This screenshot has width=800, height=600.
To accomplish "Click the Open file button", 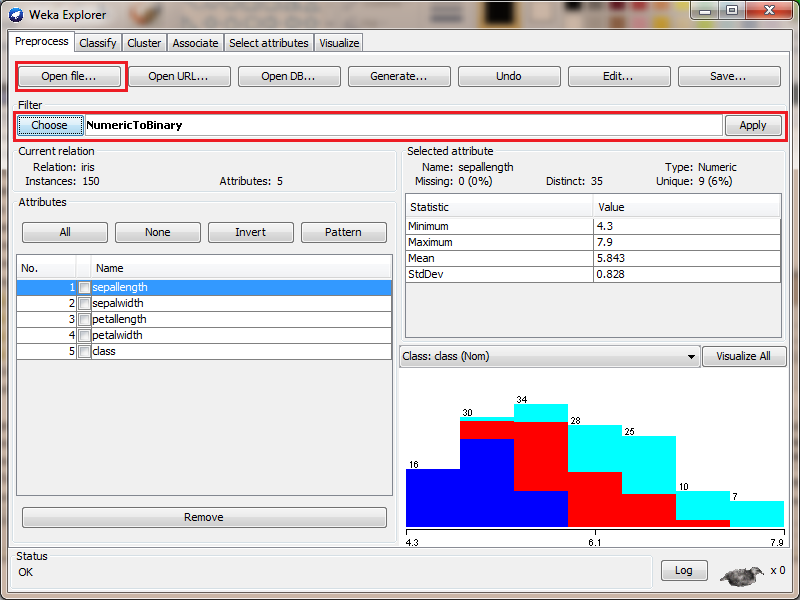I will click(x=69, y=76).
